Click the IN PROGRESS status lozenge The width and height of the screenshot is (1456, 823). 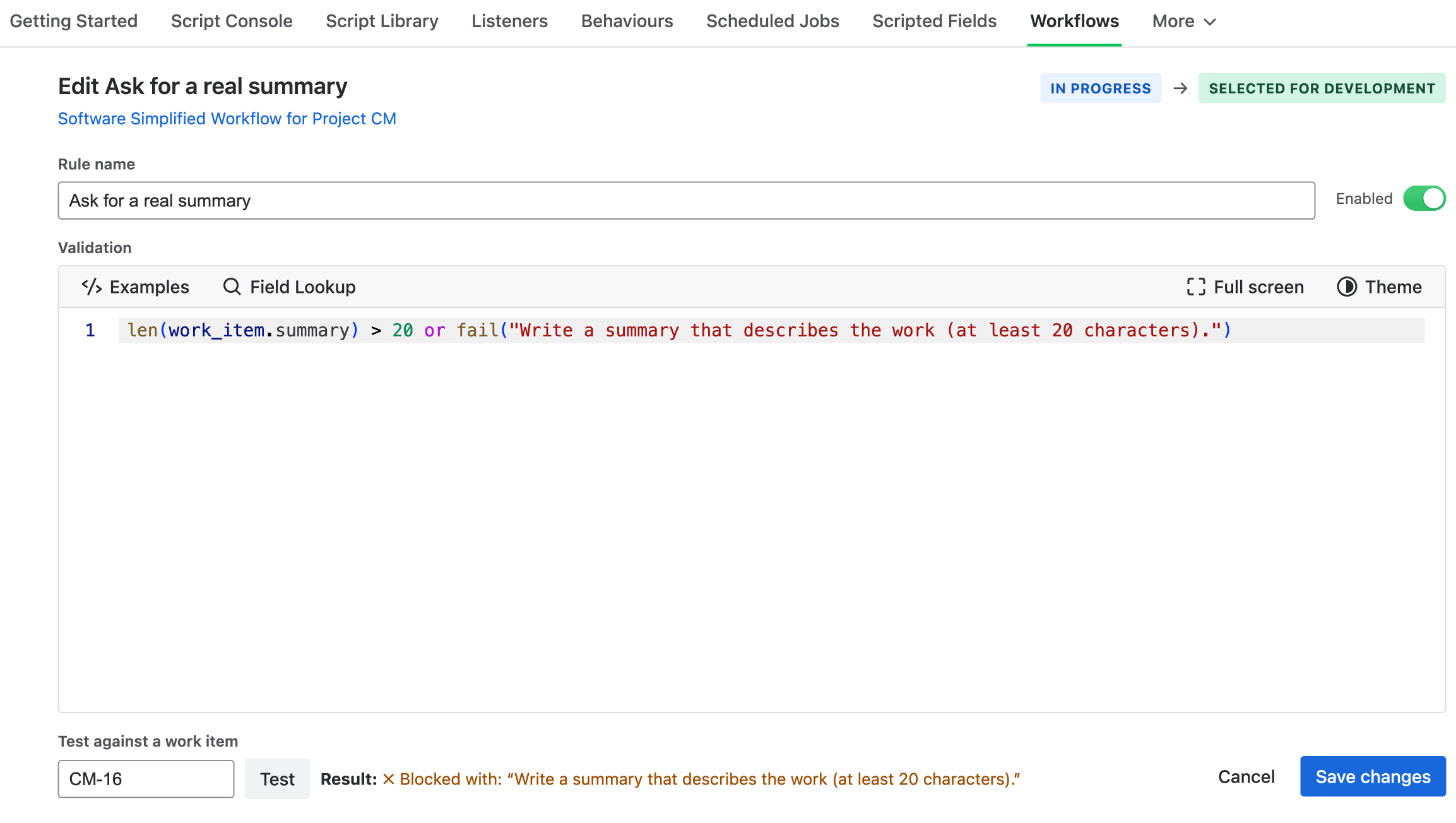[x=1100, y=88]
